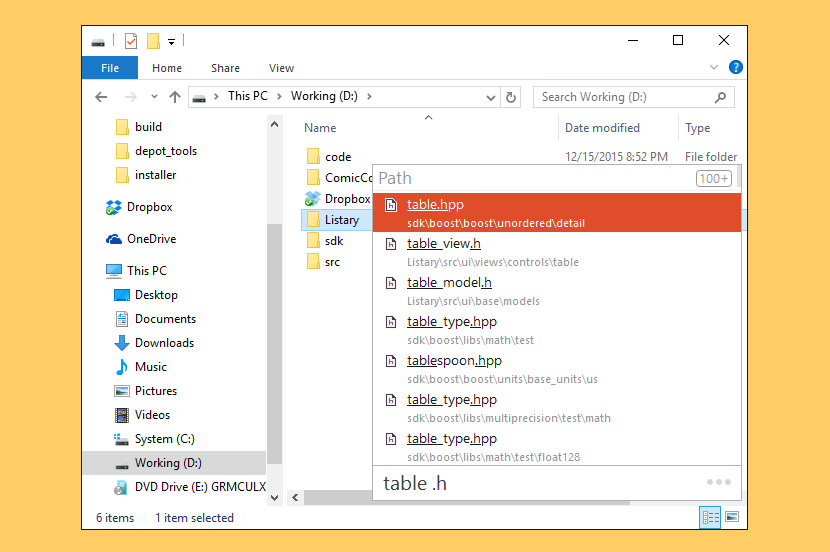Viewport: 830px width, 552px height.
Task: Sort by the Date modified column header
Action: click(602, 128)
